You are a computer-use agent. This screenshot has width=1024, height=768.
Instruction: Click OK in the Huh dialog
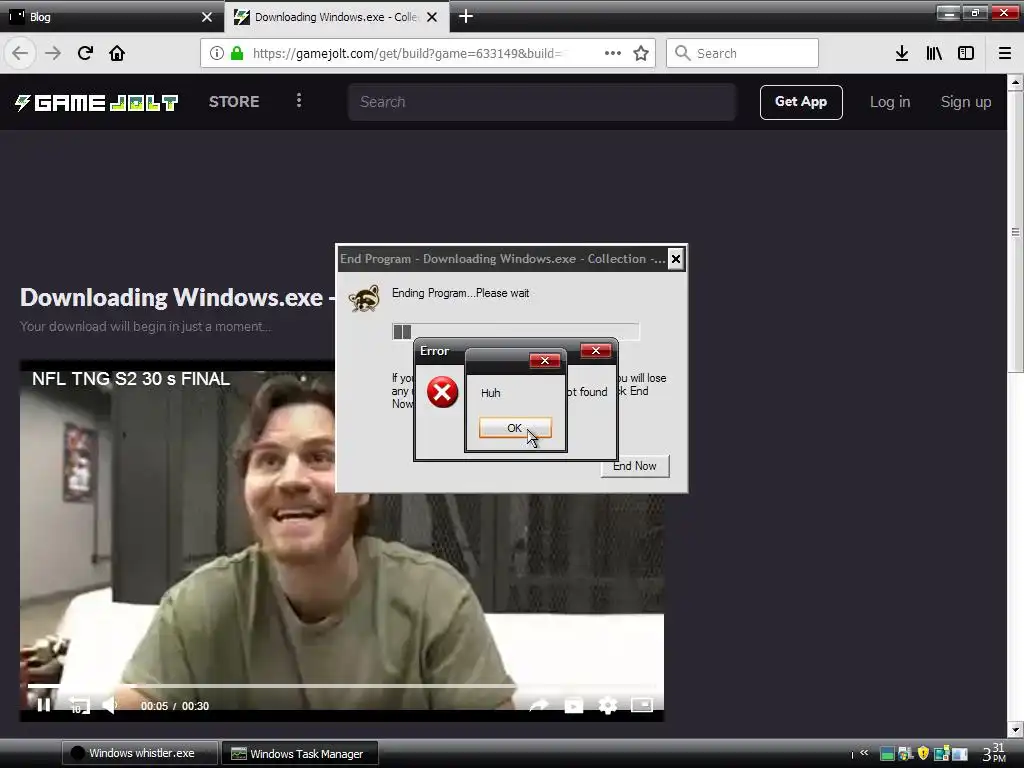pos(515,428)
